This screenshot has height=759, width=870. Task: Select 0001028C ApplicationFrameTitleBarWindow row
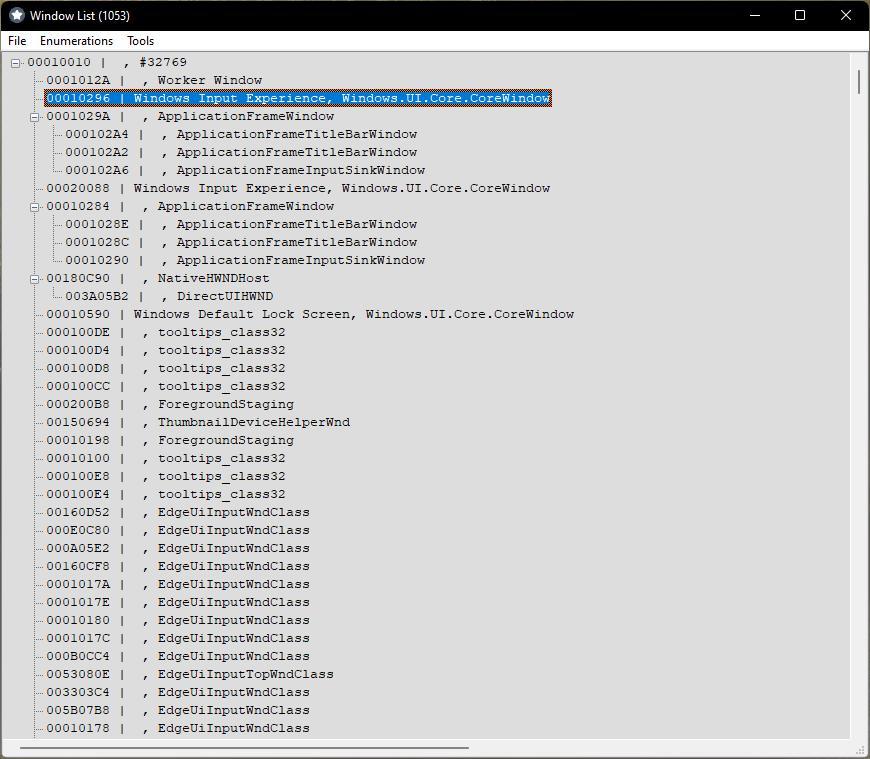(x=241, y=242)
